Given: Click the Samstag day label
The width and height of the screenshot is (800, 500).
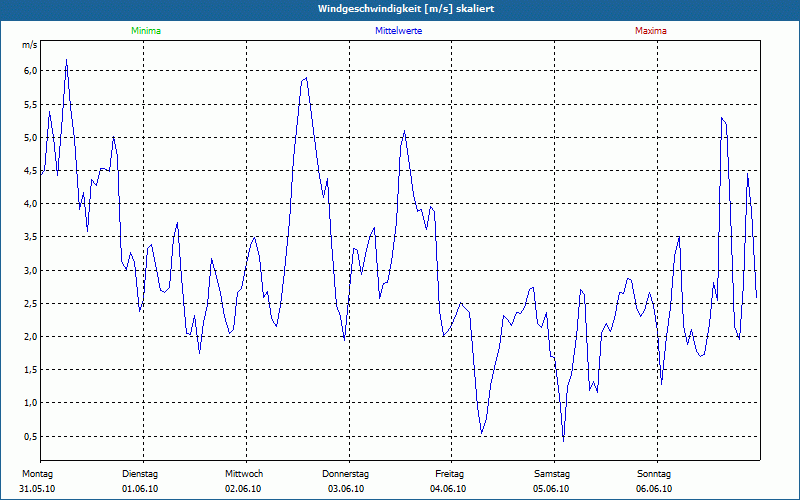Looking at the screenshot, I should point(552,474).
